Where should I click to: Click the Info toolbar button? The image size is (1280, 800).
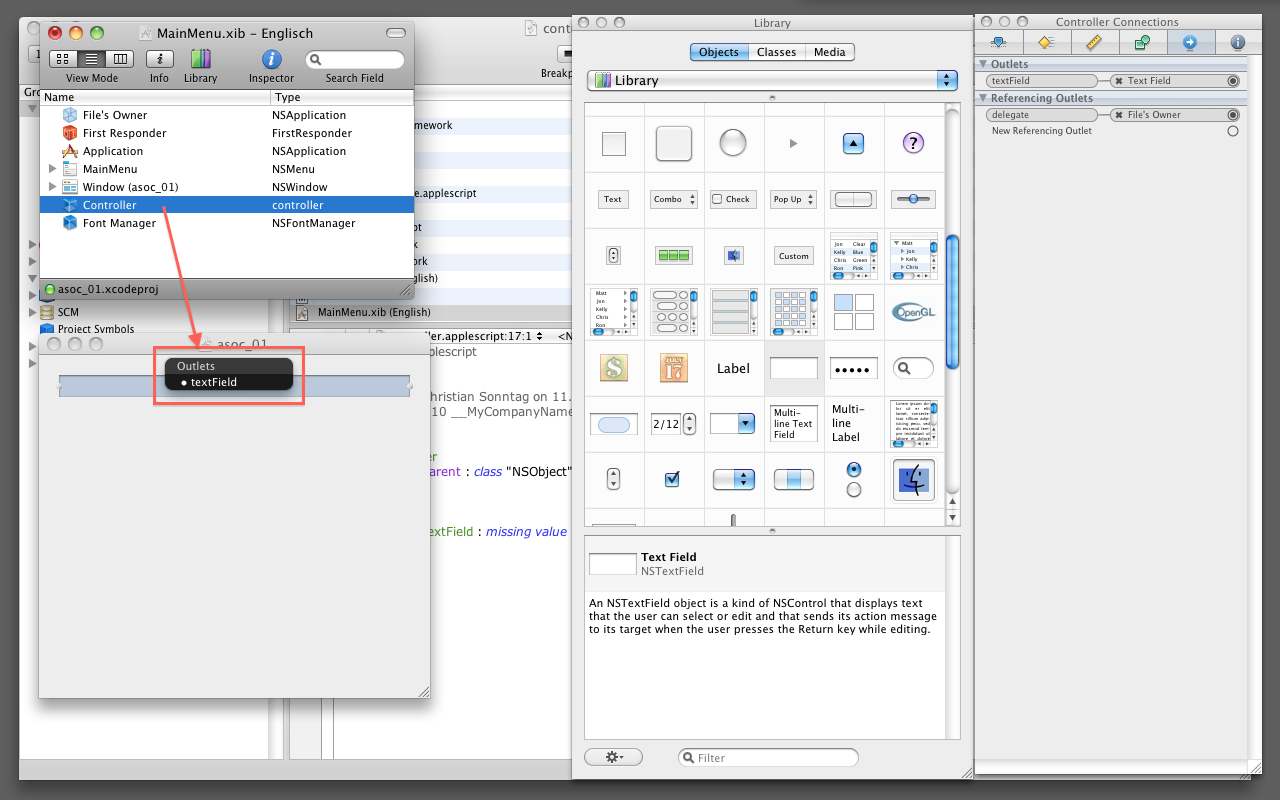[x=159, y=60]
